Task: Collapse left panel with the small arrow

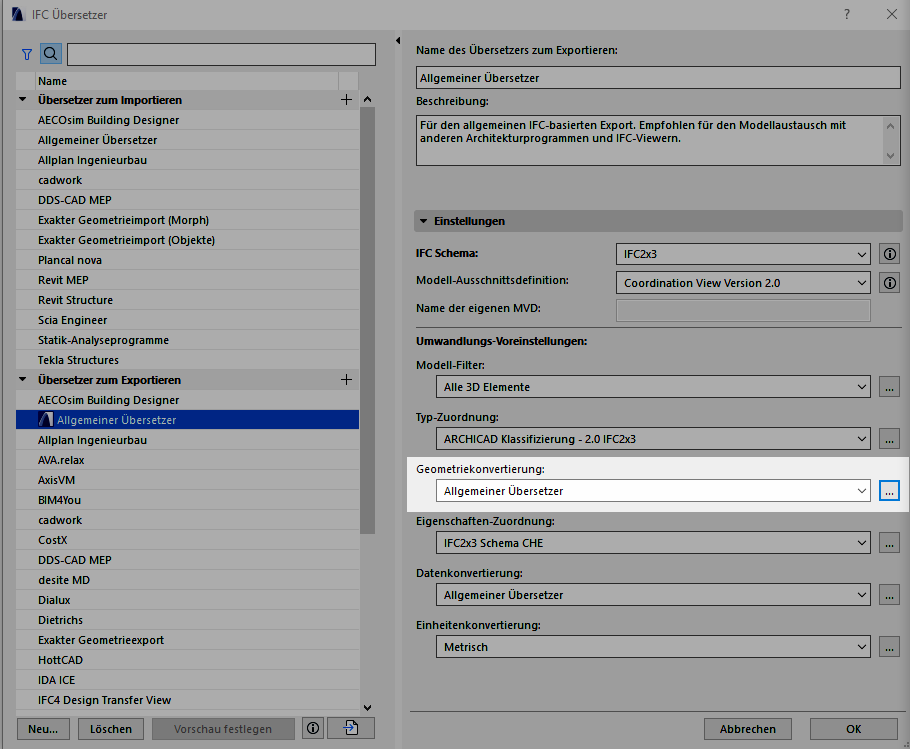Action: (398, 41)
